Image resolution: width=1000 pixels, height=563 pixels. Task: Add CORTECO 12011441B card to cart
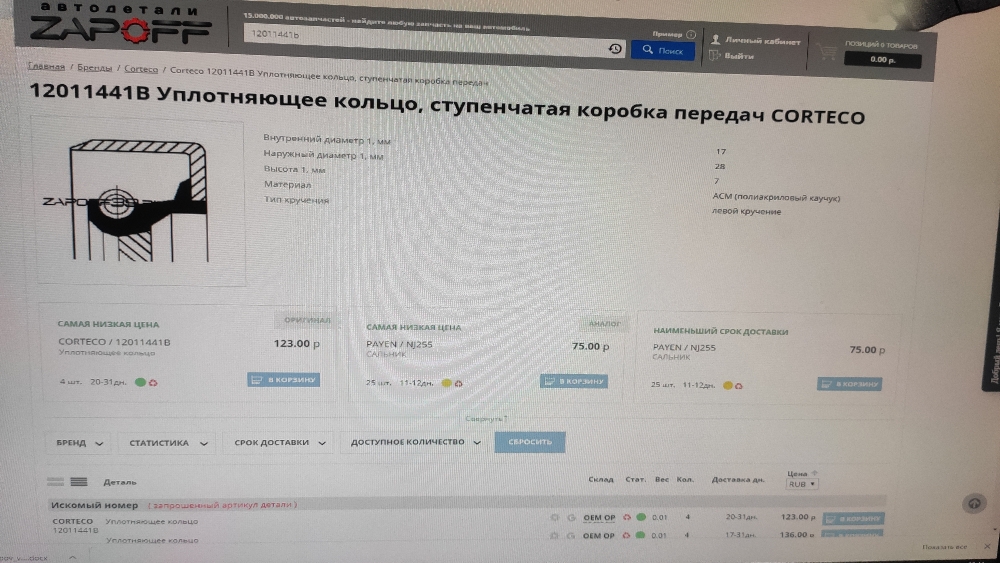point(284,380)
